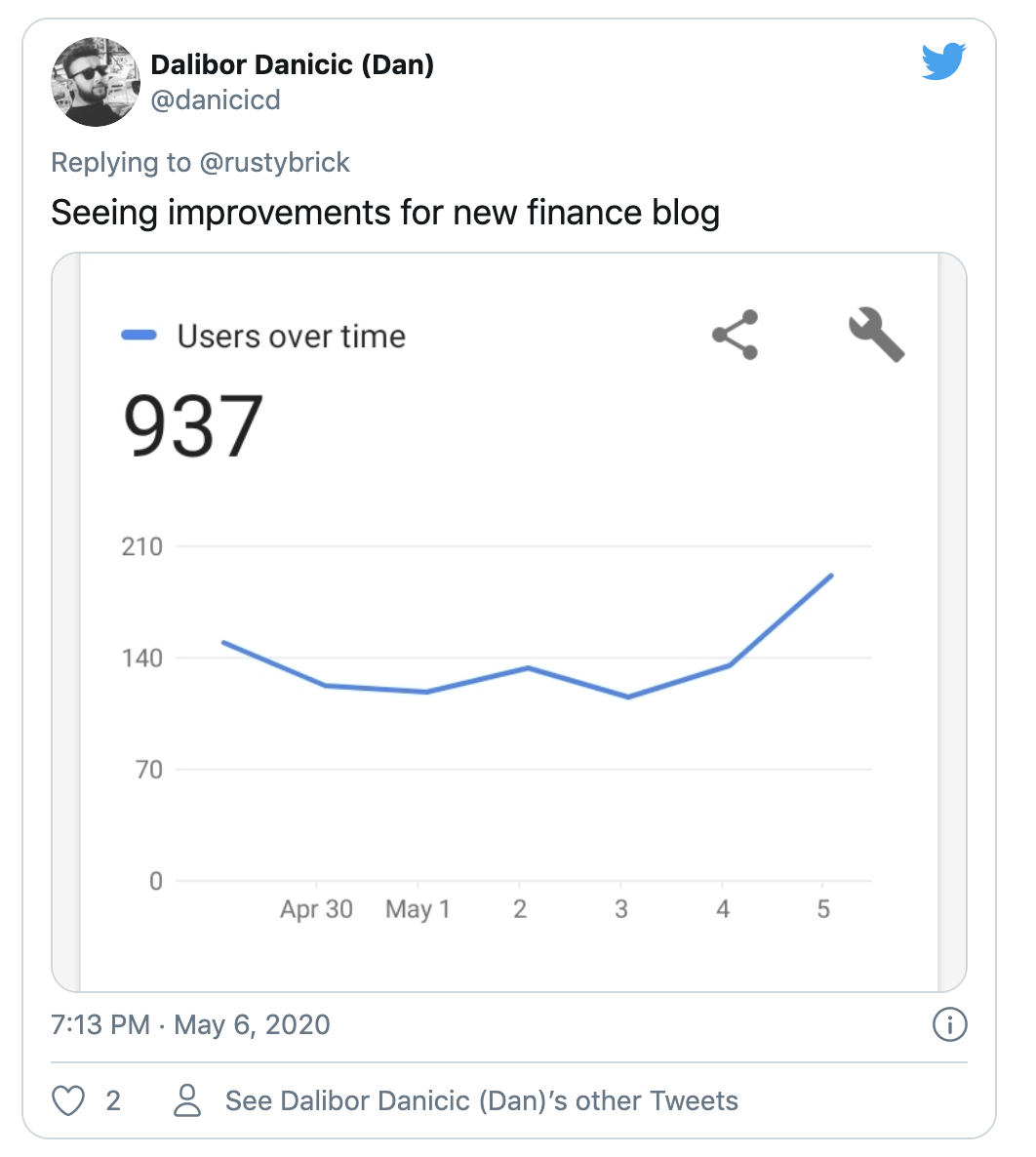Click the tweet text about finance blog improvements
The width and height of the screenshot is (1036, 1157).
tap(384, 212)
